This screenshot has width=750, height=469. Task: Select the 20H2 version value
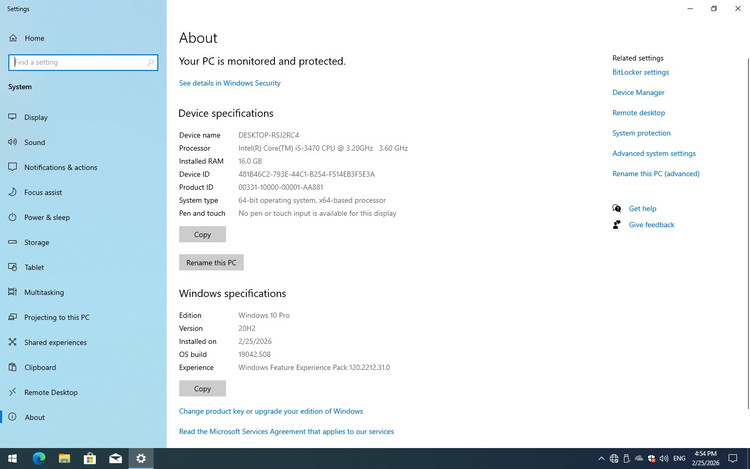pyautogui.click(x=247, y=328)
